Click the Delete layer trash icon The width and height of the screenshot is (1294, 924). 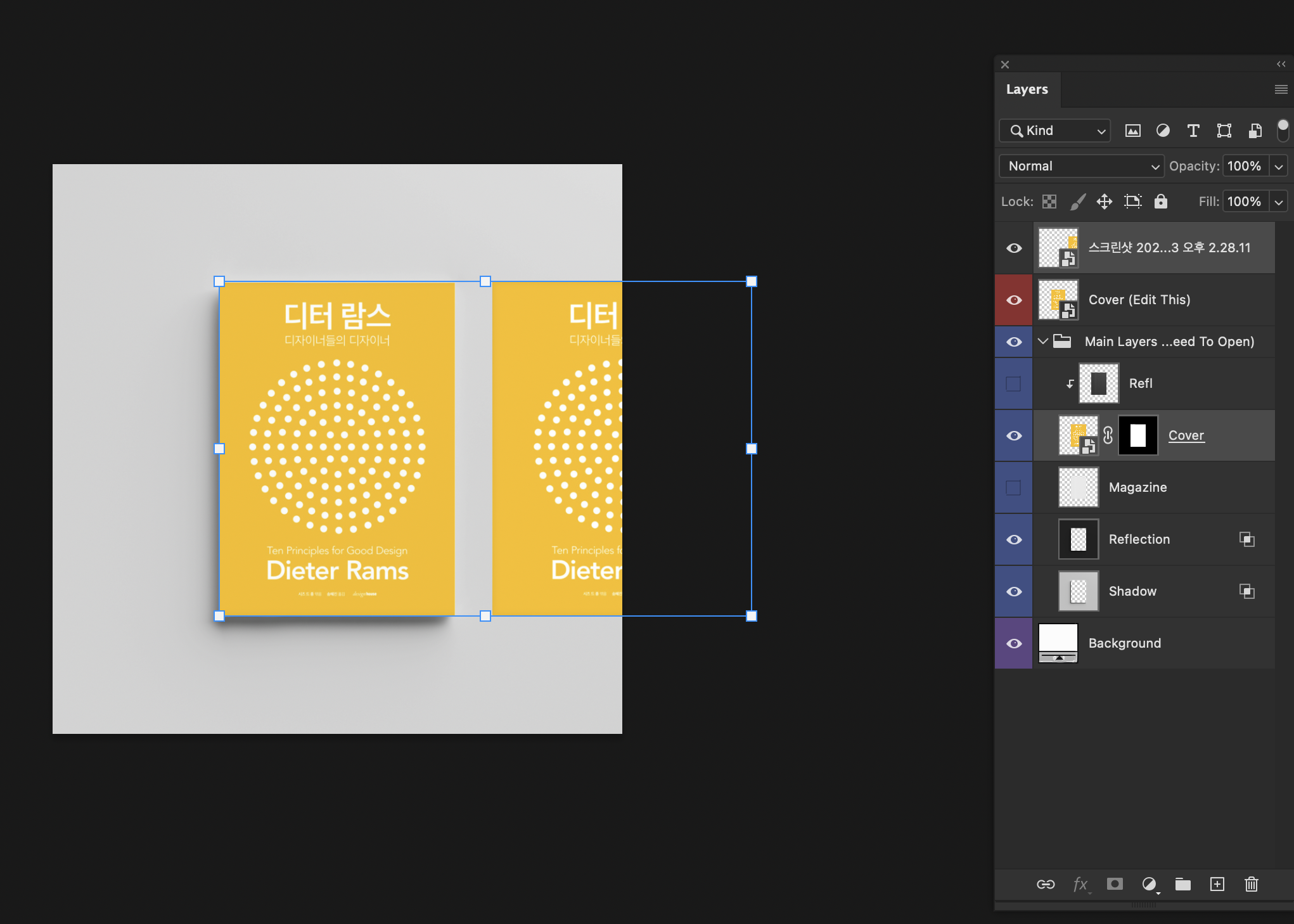point(1251,884)
